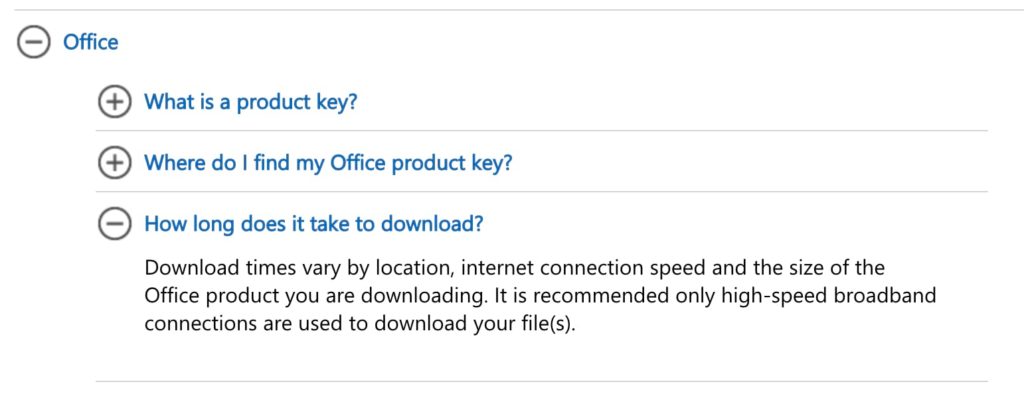Viewport: 1024px width, 394px height.
Task: Click the 'How long does it take to download?' heading
Action: [313, 224]
